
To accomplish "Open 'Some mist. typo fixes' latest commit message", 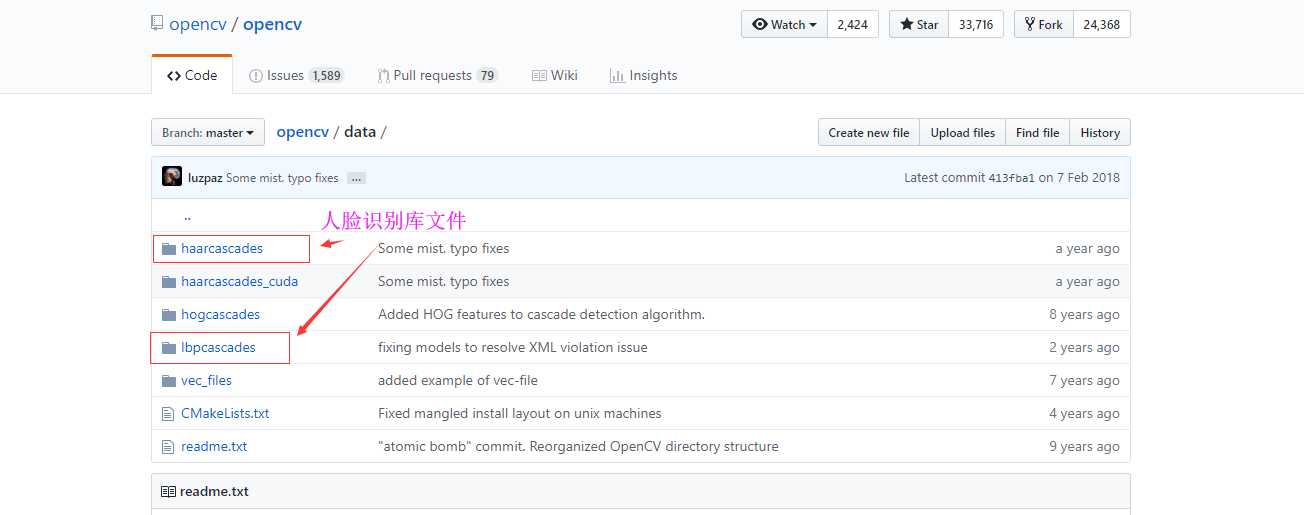I will (282, 178).
